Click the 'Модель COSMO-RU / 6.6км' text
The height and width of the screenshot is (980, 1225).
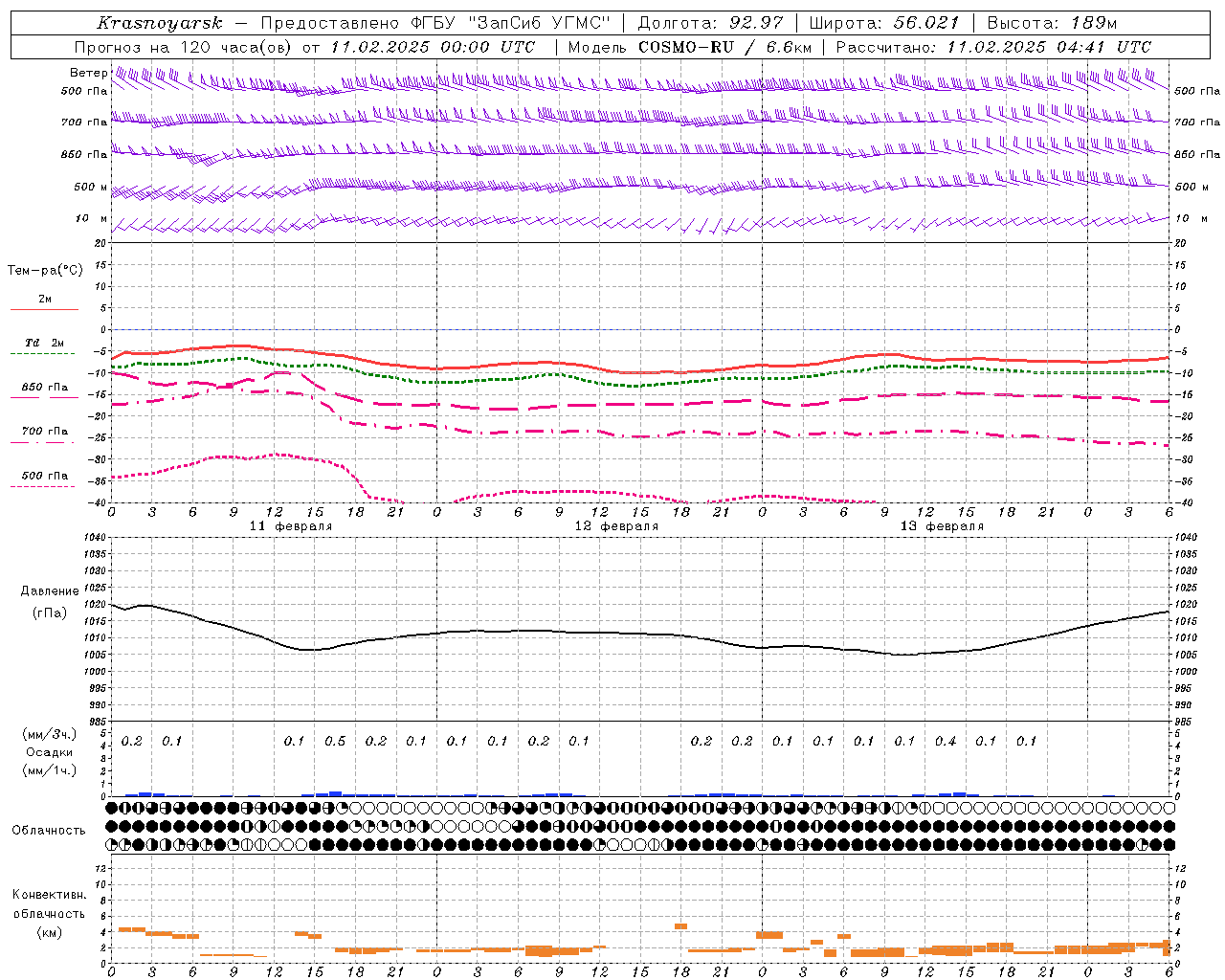[x=690, y=47]
